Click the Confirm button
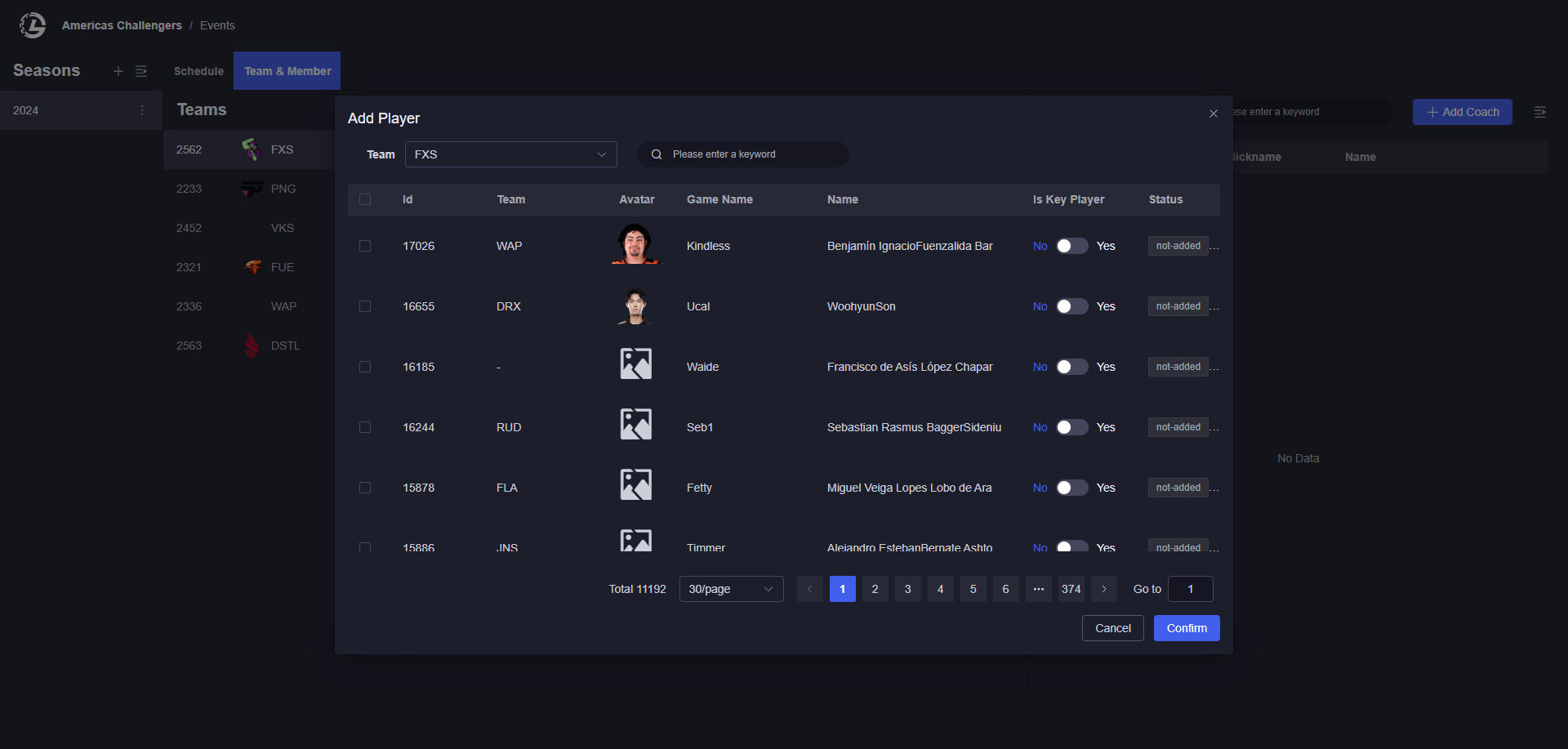The image size is (1568, 749). pos(1186,628)
